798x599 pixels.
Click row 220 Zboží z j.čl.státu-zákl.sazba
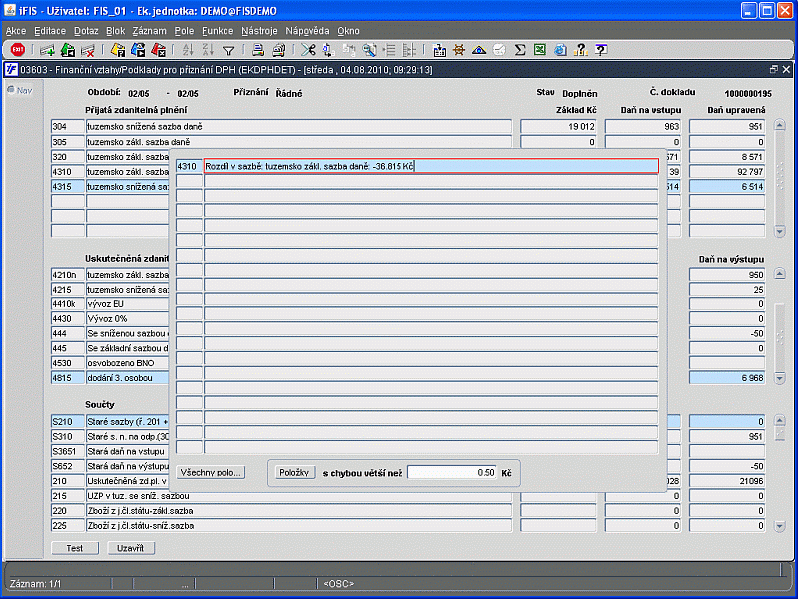[x=281, y=510]
